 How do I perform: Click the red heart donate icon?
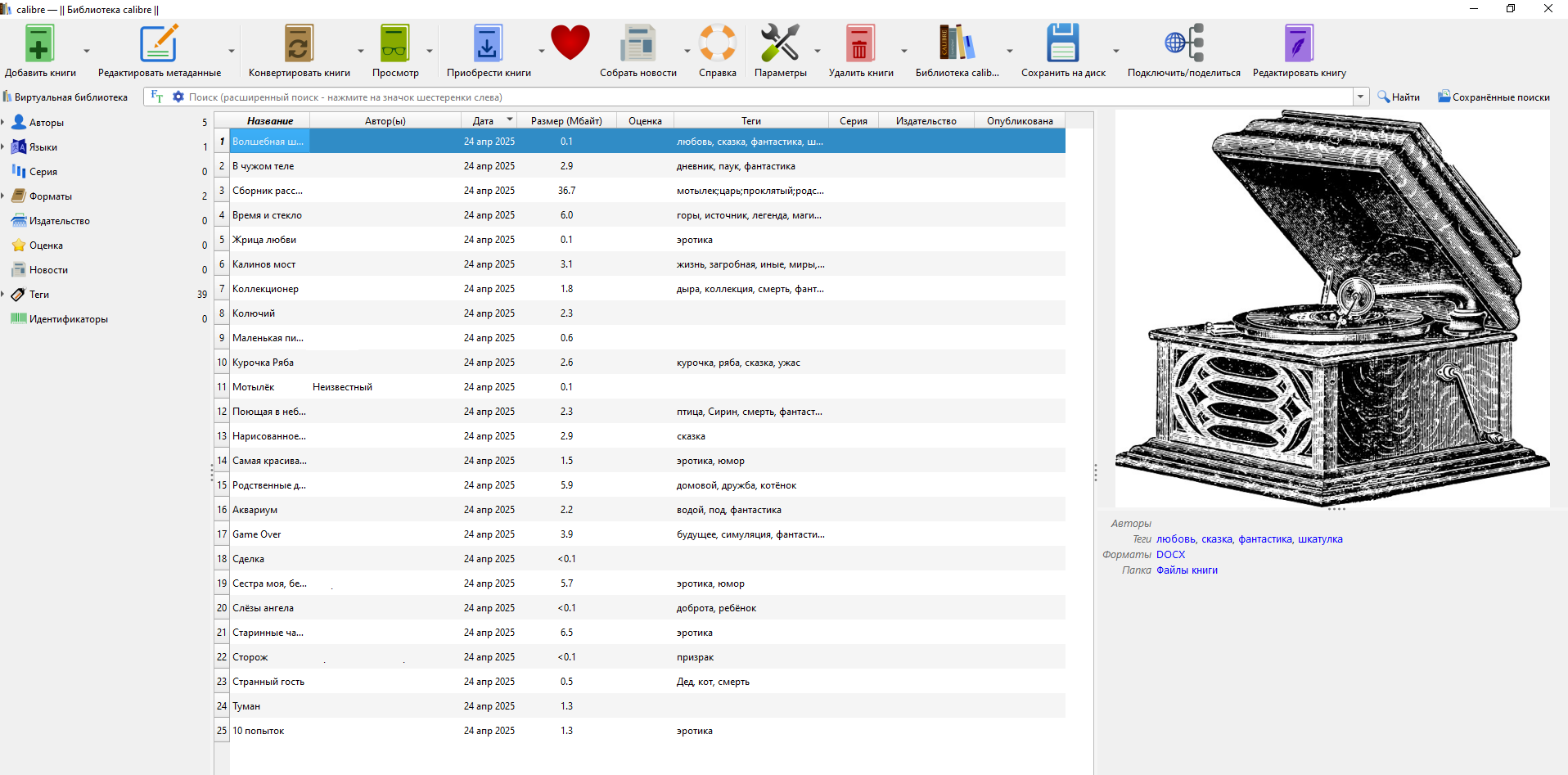pos(570,43)
